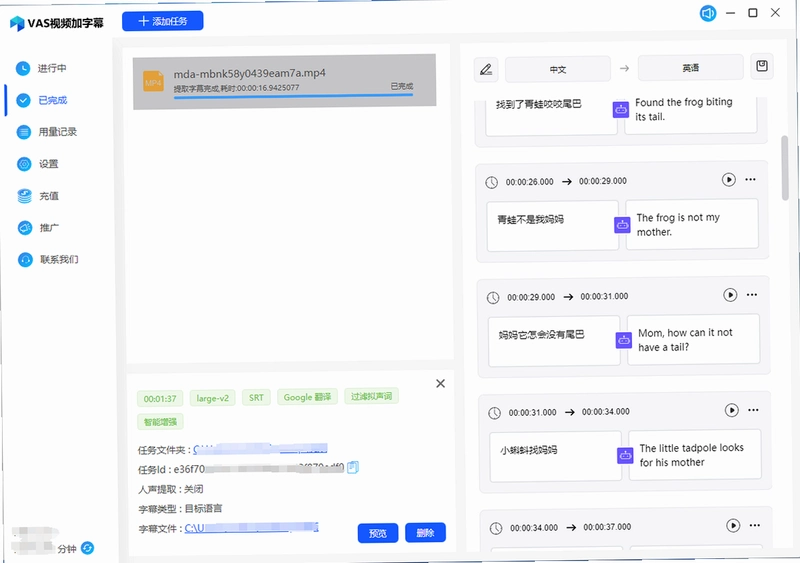This screenshot has height=563, width=800.
Task: Click the task progress bar under mda-mbnk58y0439eam7a.mp4
Action: 293,96
